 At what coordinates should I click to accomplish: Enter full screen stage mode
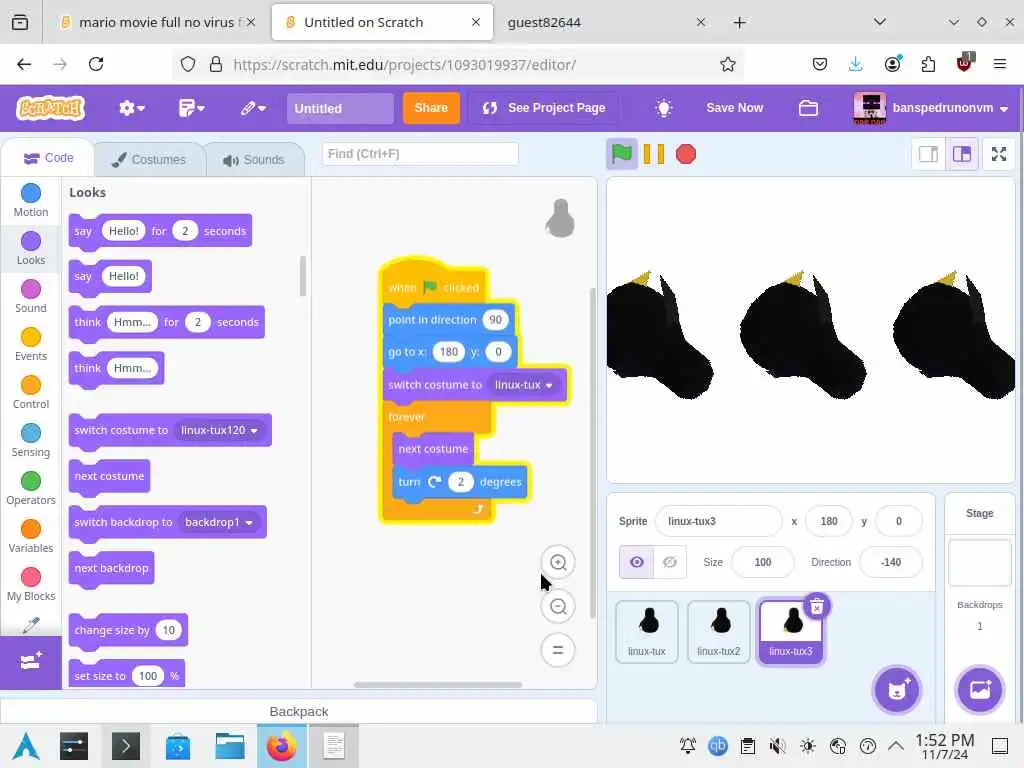coord(999,154)
